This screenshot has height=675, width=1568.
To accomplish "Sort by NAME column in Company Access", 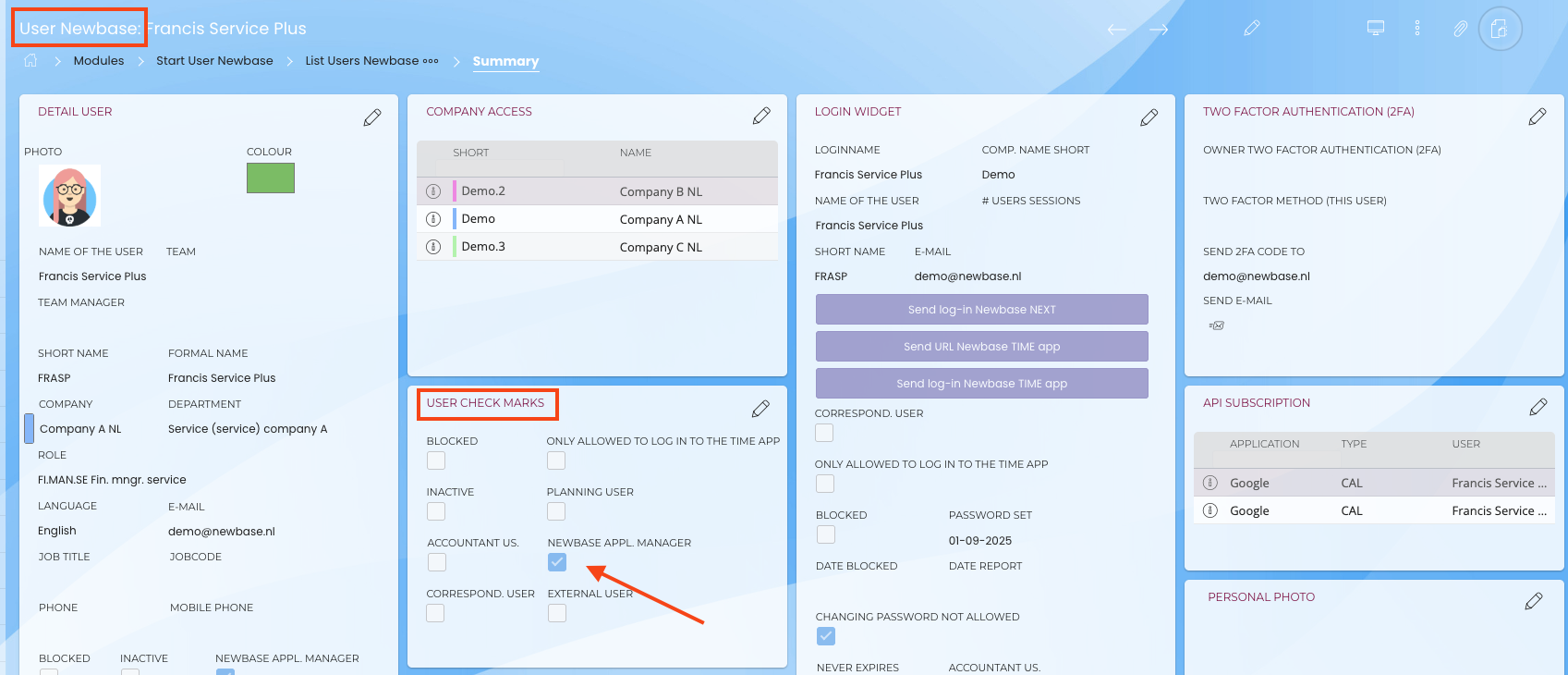I will point(636,153).
